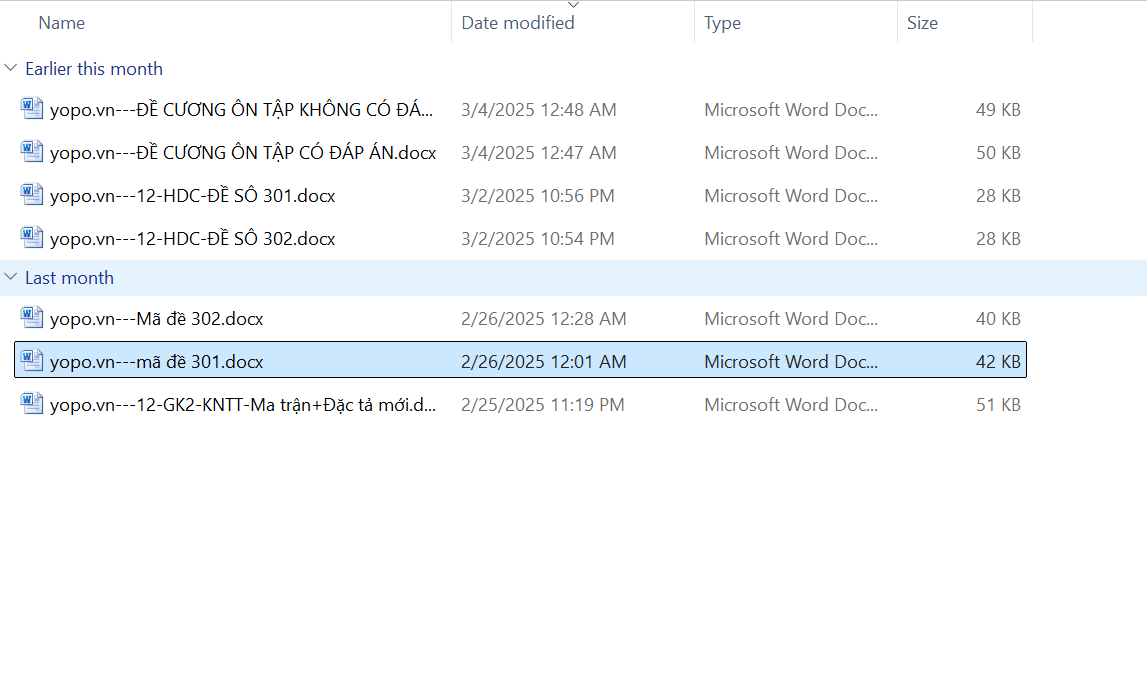The width and height of the screenshot is (1147, 676).
Task: Sort files by the Type column header
Action: point(722,23)
